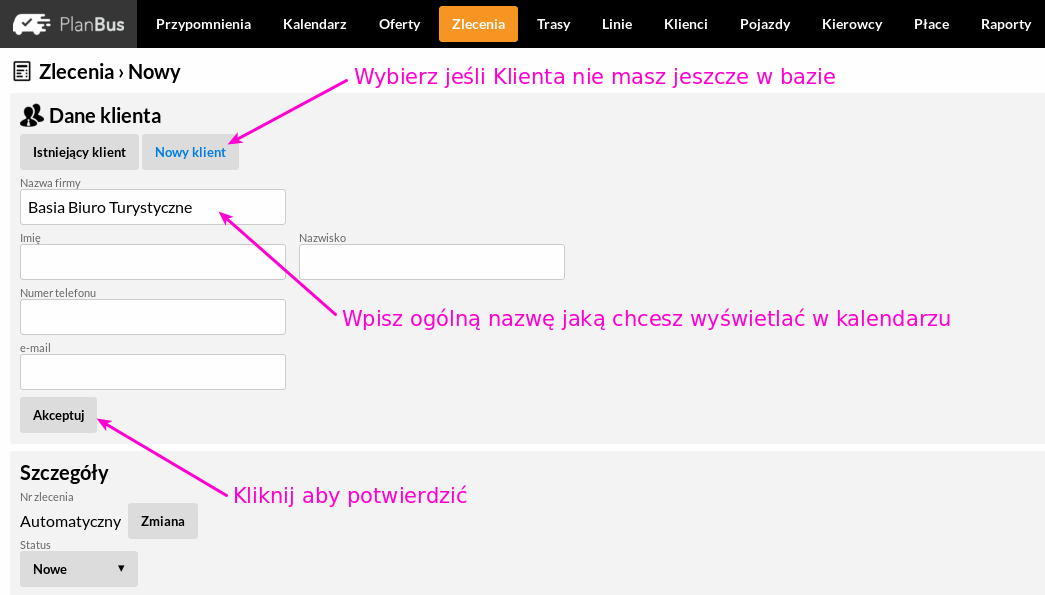This screenshot has width=1045, height=595.
Task: Open the Kierowcy menu item
Action: click(852, 24)
